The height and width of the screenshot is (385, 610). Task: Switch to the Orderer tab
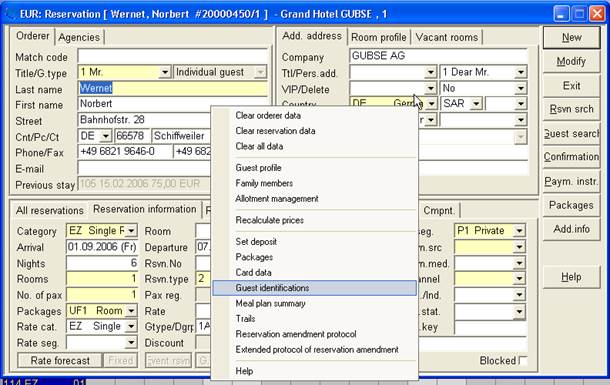32,36
